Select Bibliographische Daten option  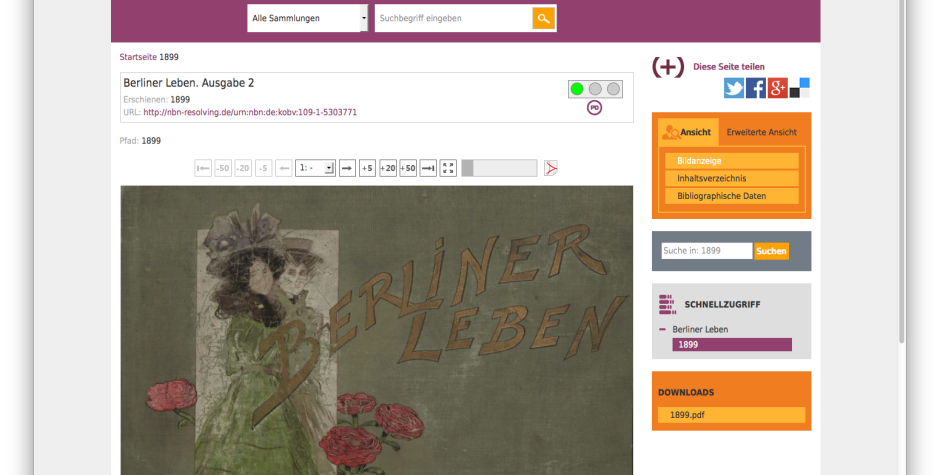731,196
